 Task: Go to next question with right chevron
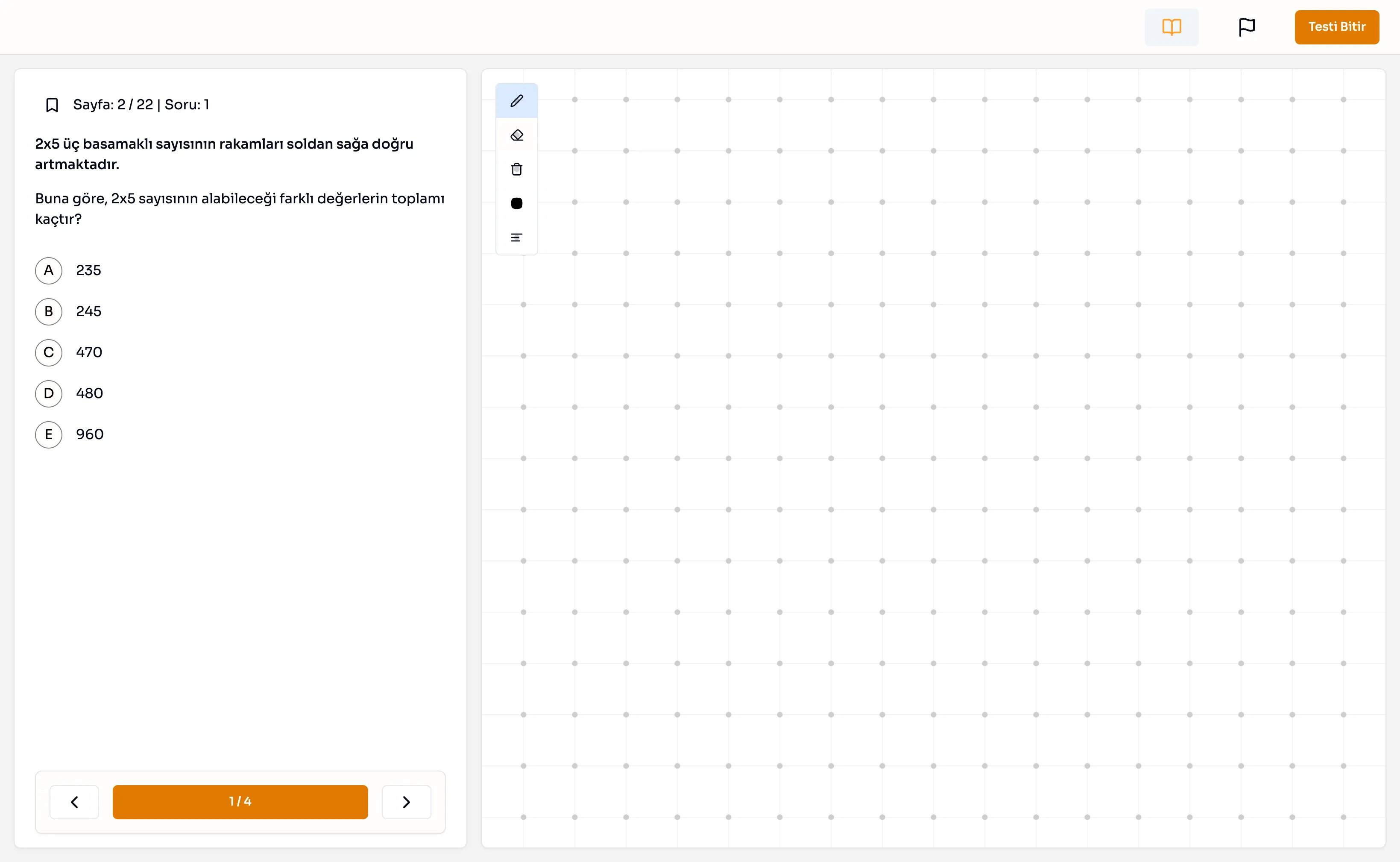coord(406,802)
